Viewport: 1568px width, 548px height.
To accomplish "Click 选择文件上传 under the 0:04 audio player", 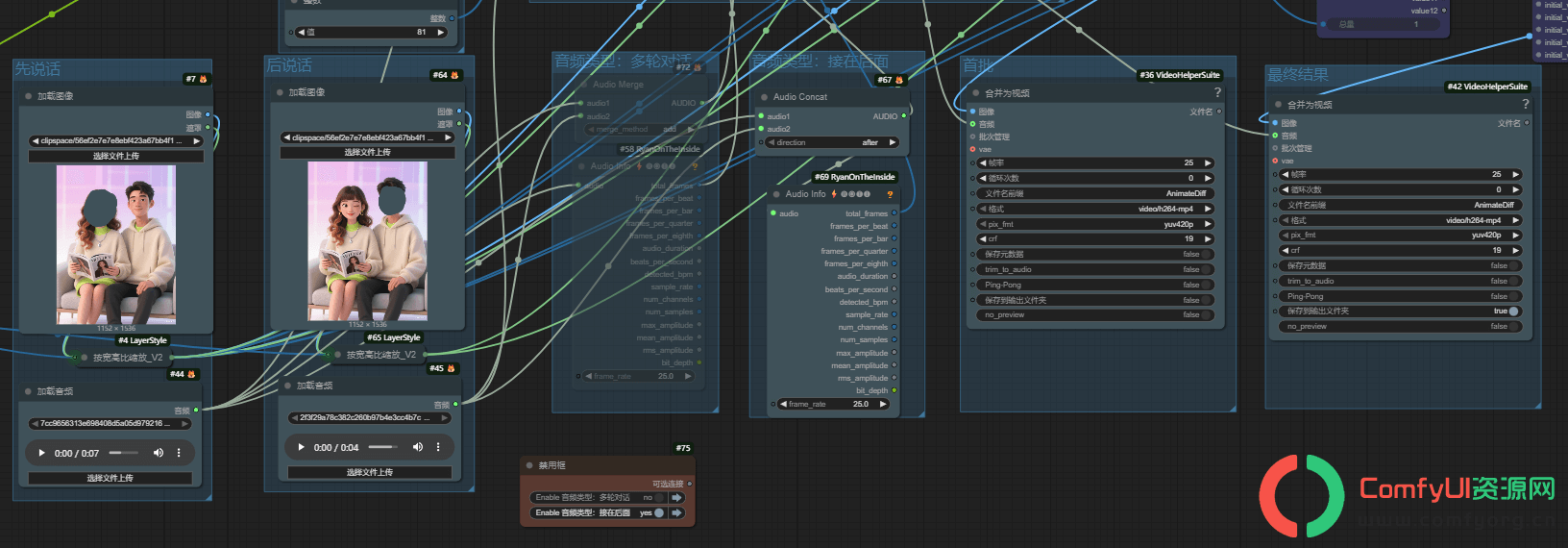I will tap(370, 472).
